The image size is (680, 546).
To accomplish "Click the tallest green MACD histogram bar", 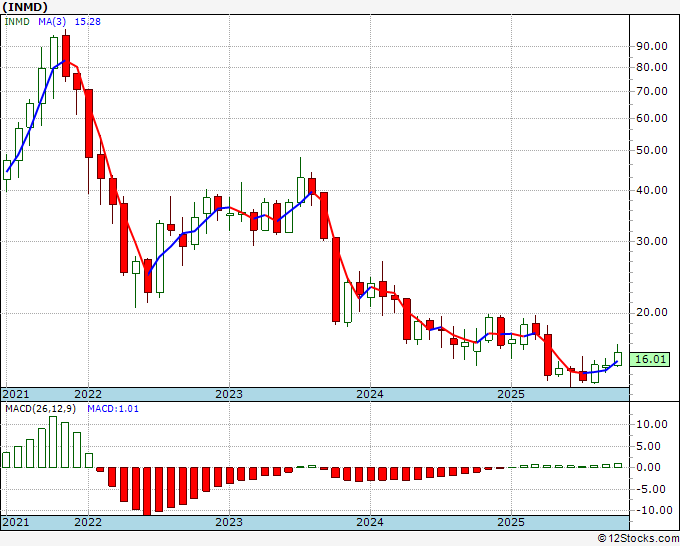I will 53,442.
